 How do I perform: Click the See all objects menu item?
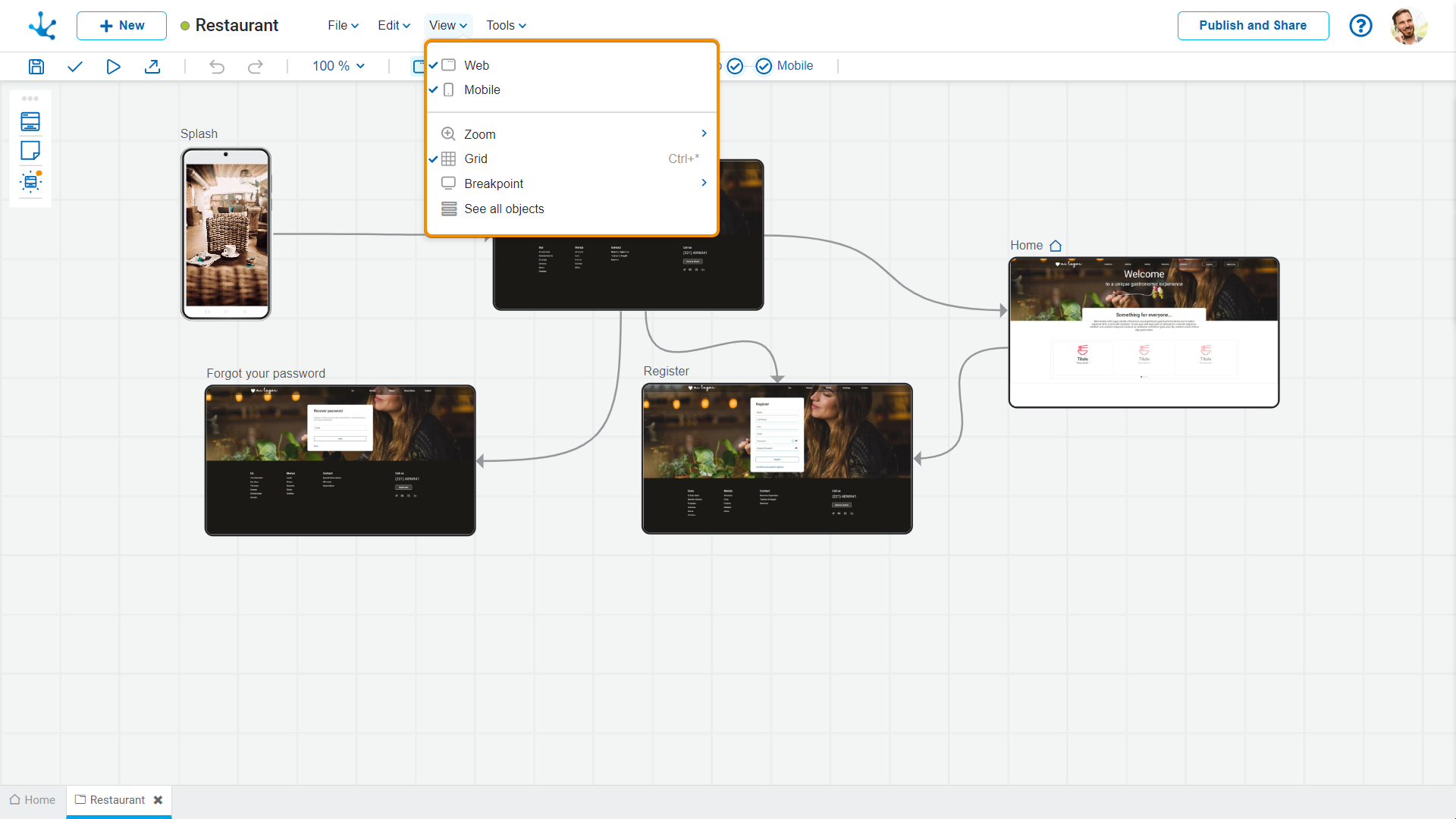[x=504, y=209]
